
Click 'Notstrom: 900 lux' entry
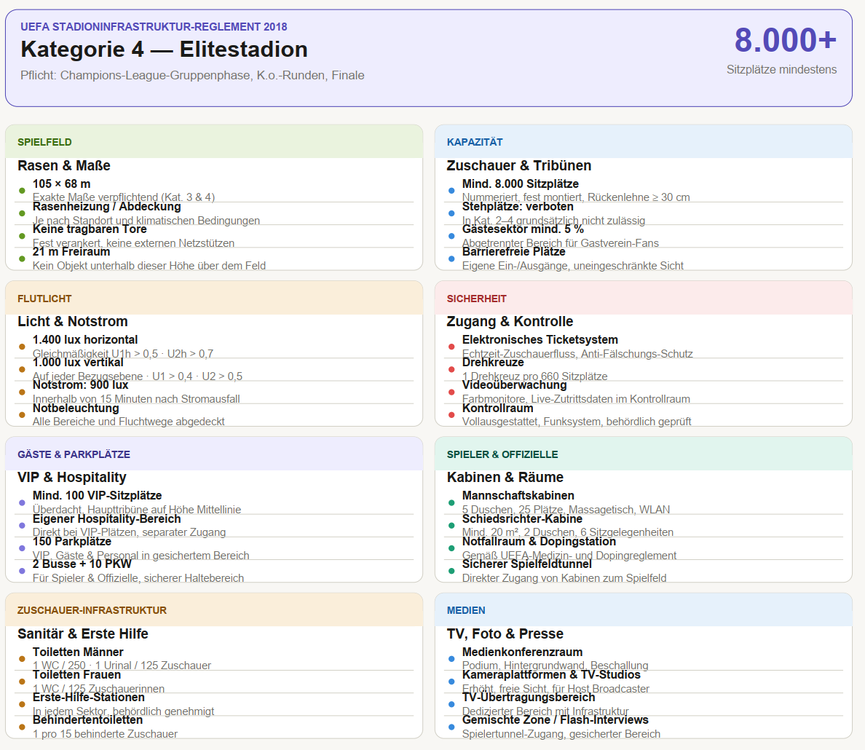coord(80,385)
